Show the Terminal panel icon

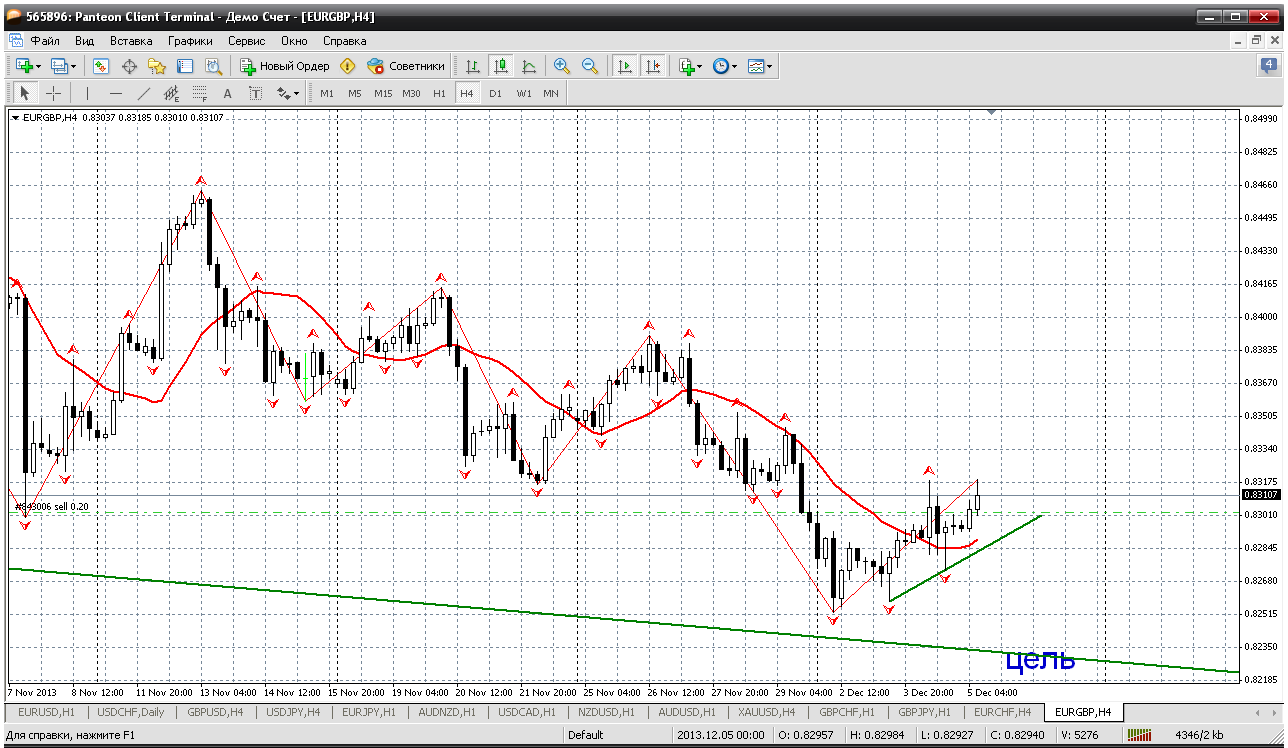(x=185, y=66)
